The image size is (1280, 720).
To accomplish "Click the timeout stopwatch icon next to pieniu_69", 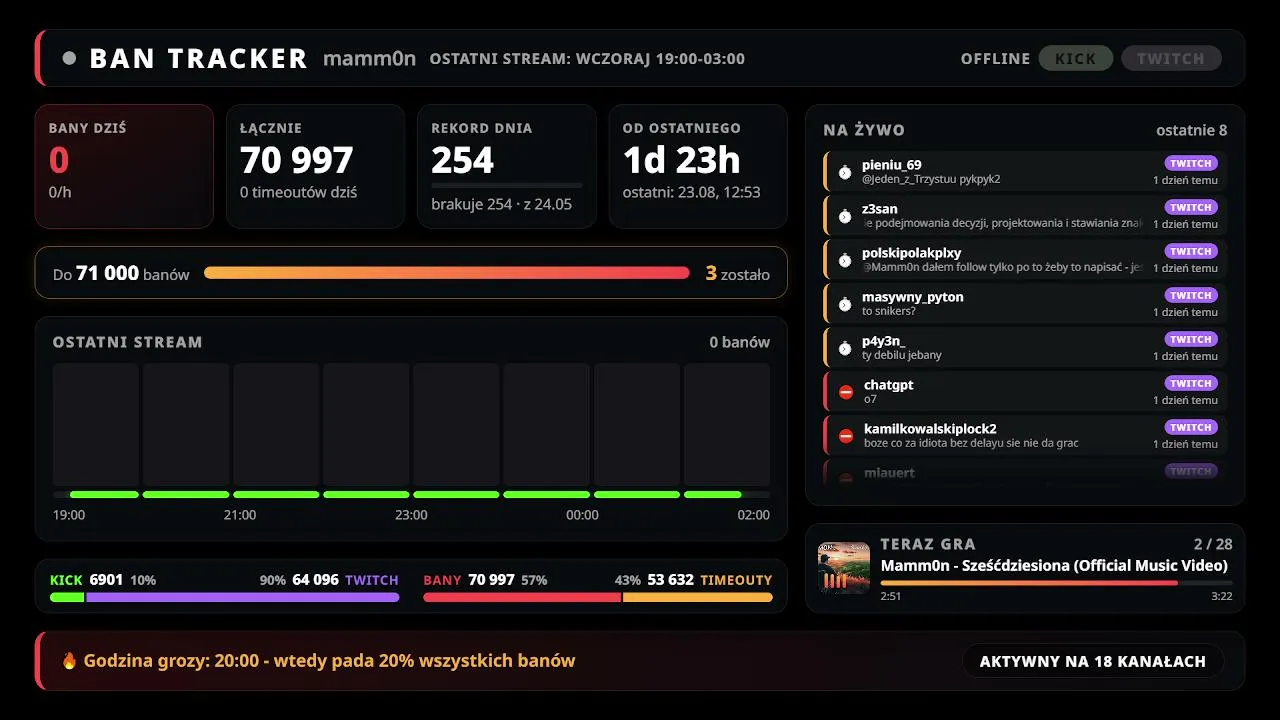I will [845, 172].
